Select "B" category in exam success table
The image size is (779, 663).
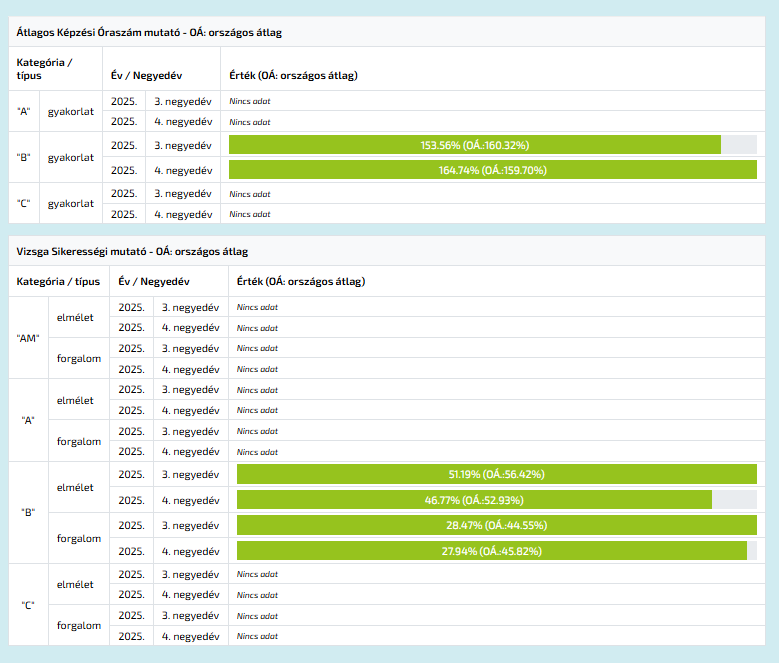pos(28,512)
